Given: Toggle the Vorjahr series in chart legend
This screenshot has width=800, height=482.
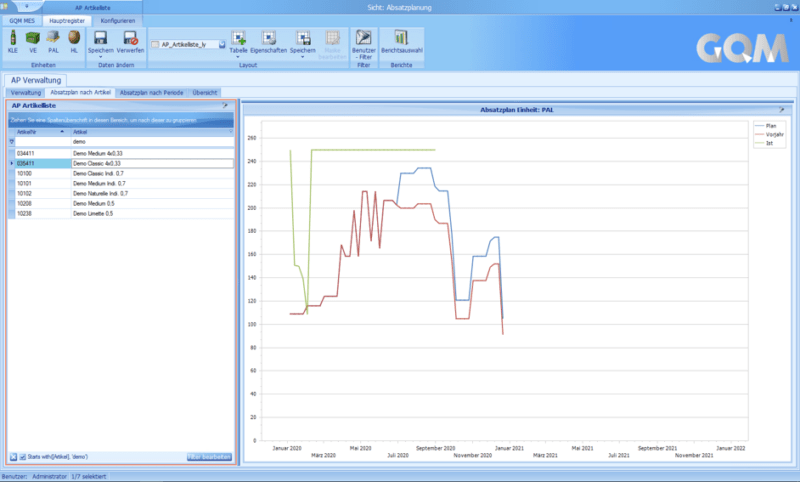Looking at the screenshot, I should [x=772, y=134].
